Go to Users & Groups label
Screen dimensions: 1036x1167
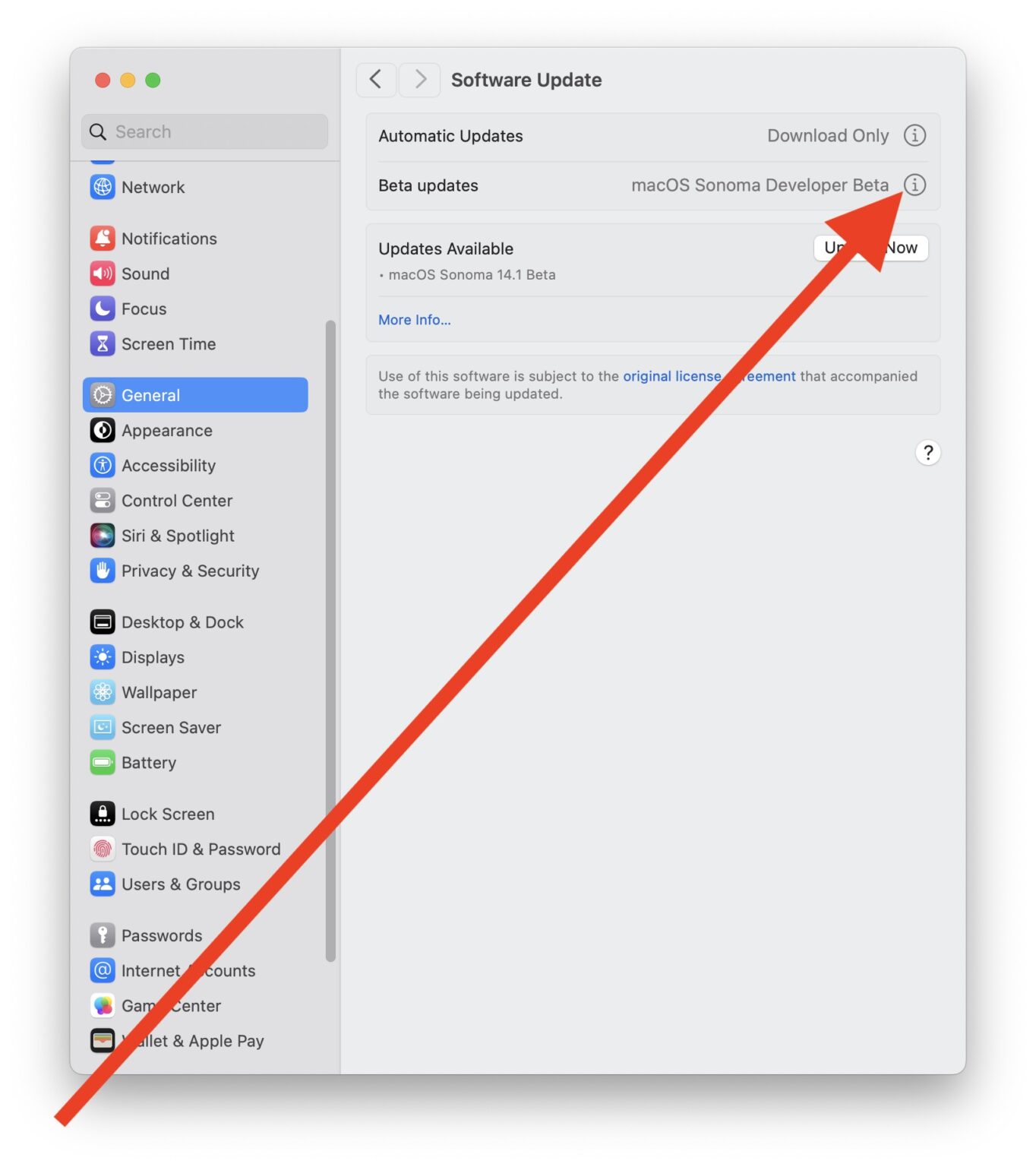click(181, 884)
